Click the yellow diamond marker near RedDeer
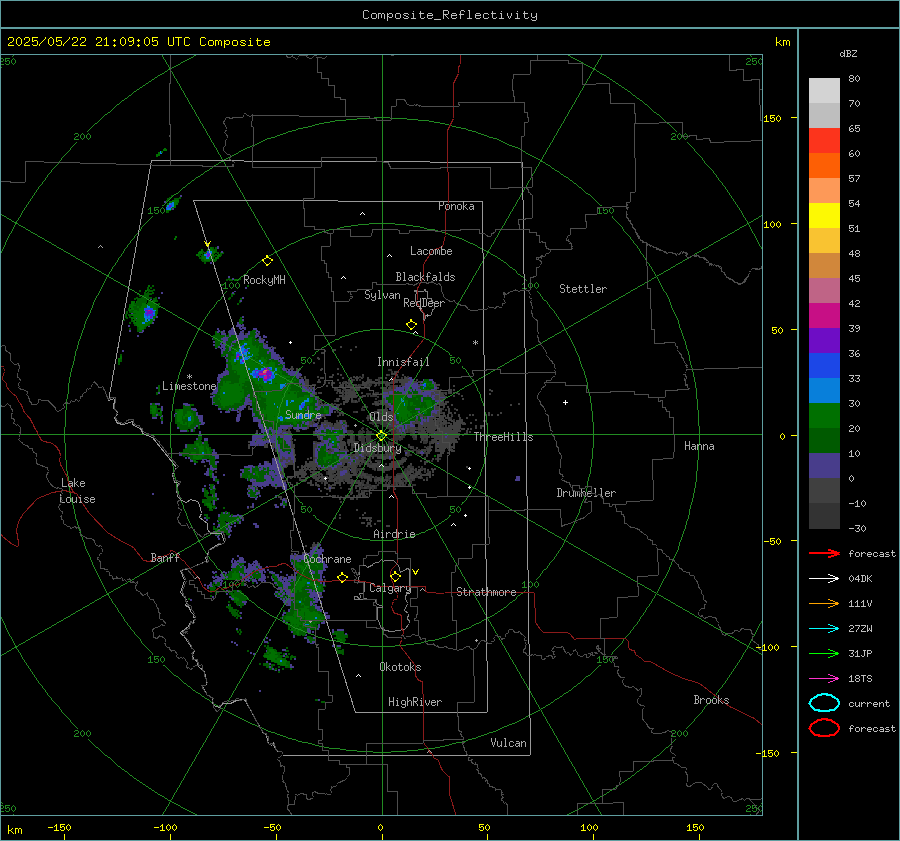The width and height of the screenshot is (900, 841). tap(411, 325)
